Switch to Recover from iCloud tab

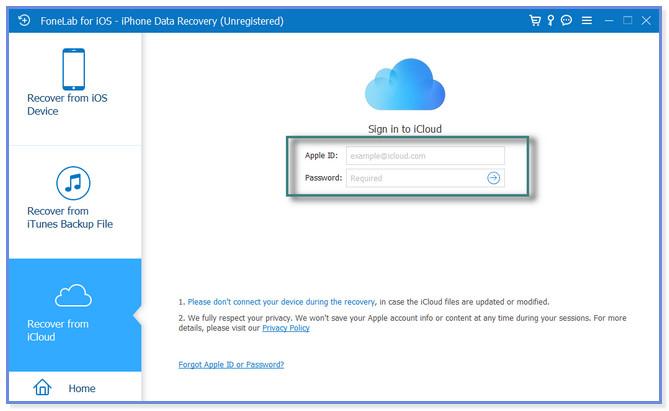click(x=75, y=315)
